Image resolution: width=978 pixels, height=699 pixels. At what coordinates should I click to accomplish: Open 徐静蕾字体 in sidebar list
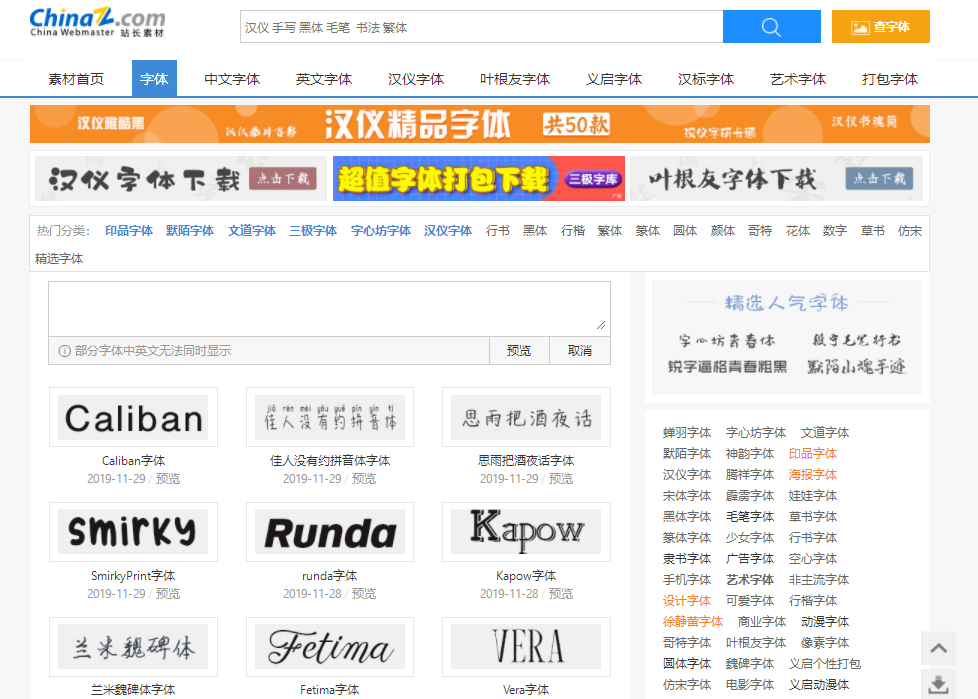tap(693, 622)
